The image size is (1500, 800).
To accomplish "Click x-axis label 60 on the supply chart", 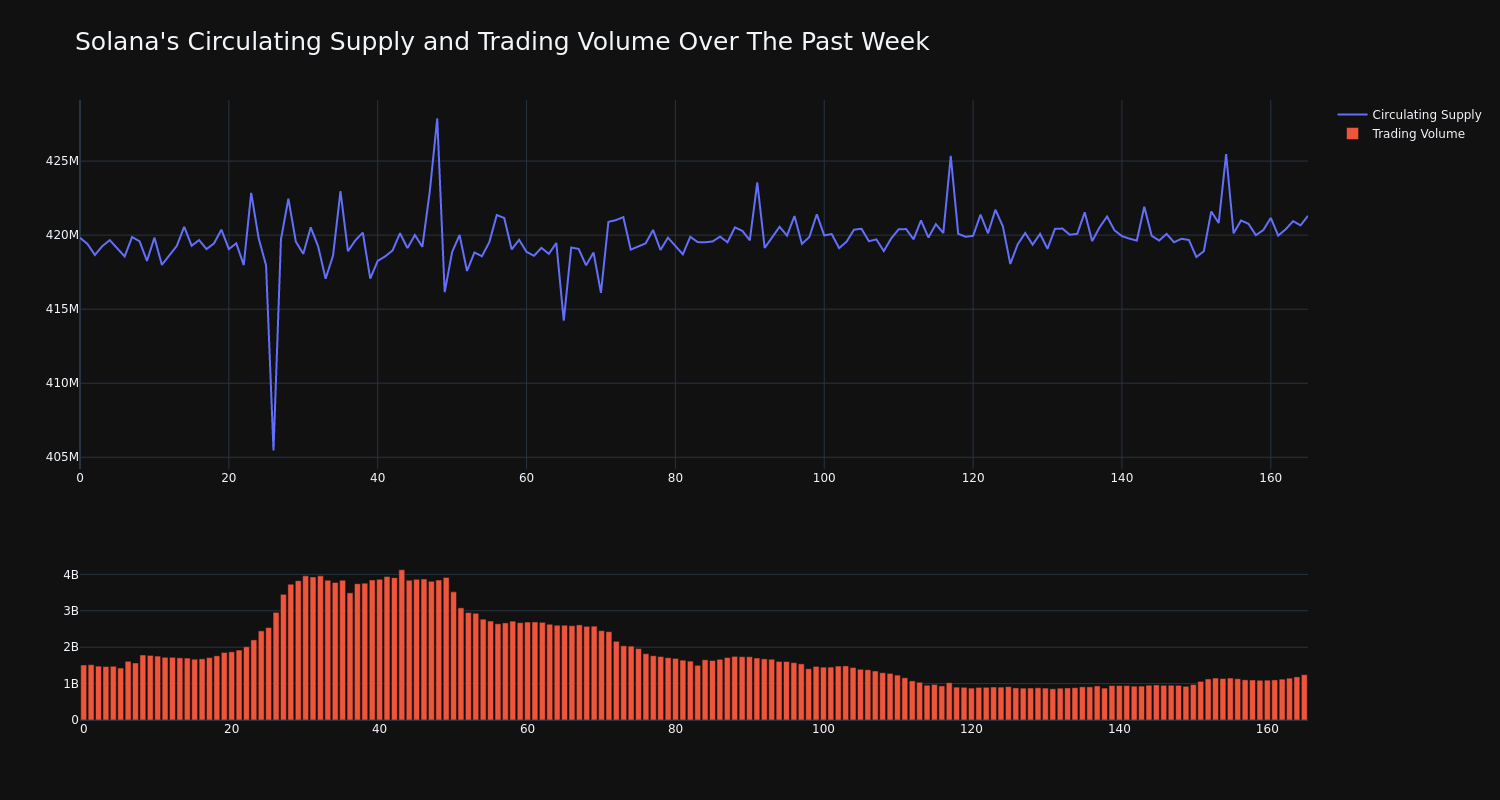I will pos(526,478).
